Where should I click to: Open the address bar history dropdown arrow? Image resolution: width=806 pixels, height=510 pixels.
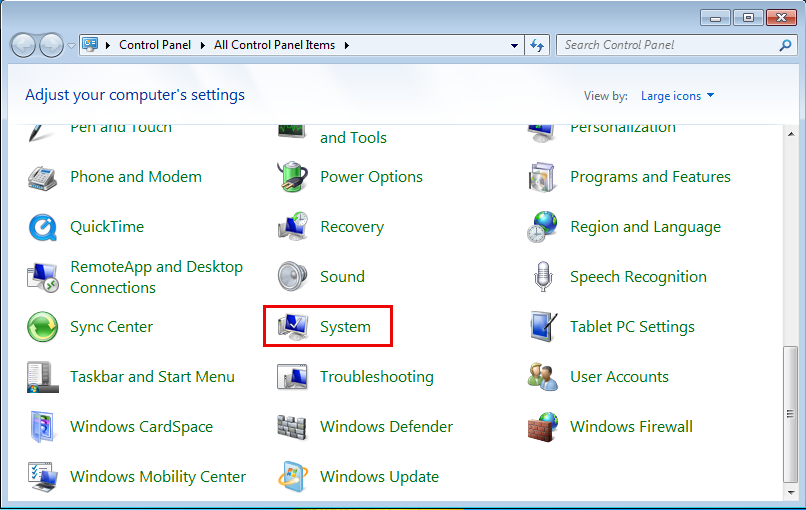[514, 45]
